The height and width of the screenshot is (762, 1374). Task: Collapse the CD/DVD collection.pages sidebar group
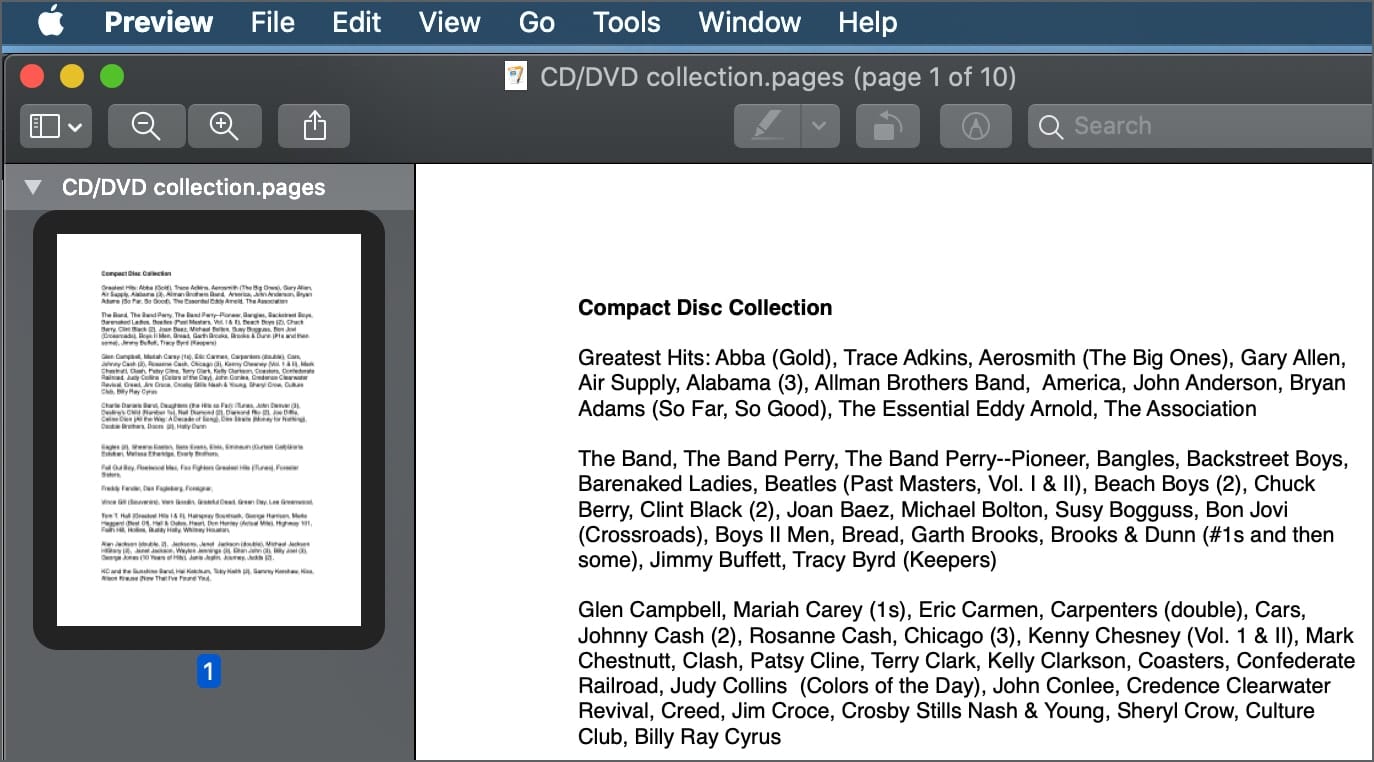pos(33,188)
